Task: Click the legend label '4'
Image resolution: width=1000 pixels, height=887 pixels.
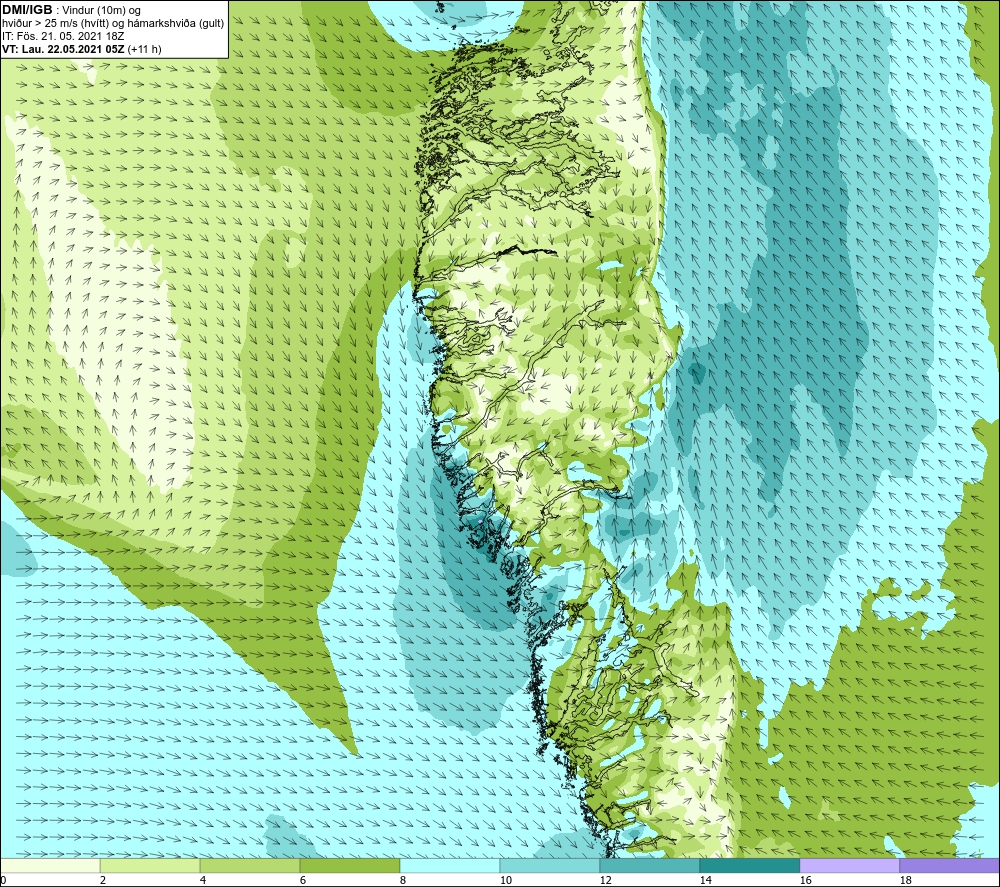Action: click(202, 881)
